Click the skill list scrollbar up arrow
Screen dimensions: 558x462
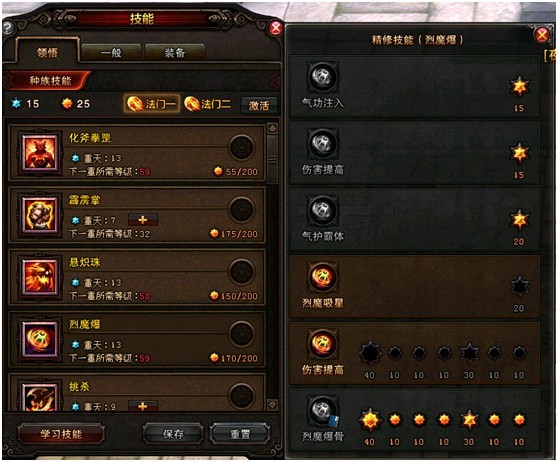[x=273, y=128]
